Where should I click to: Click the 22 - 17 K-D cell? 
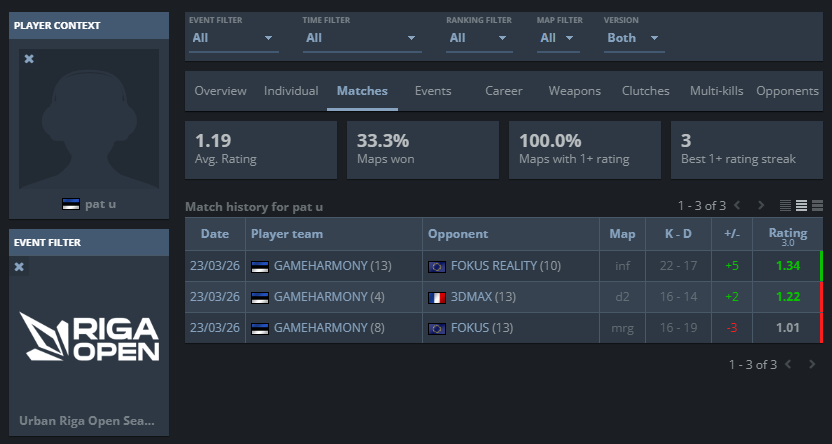tap(678, 266)
